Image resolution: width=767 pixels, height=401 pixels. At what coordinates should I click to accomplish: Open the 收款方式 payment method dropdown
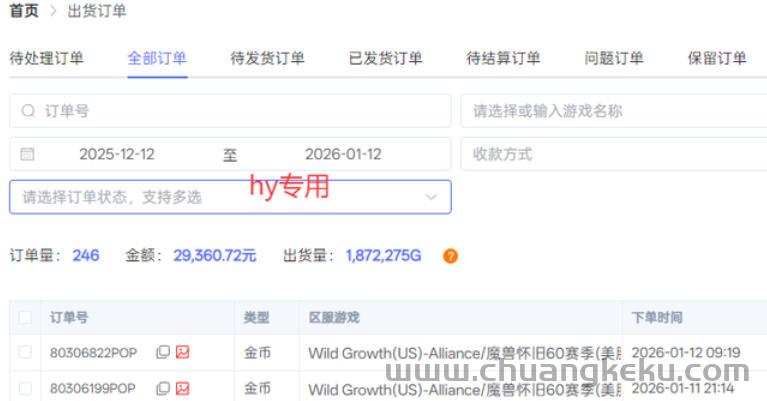(612, 154)
